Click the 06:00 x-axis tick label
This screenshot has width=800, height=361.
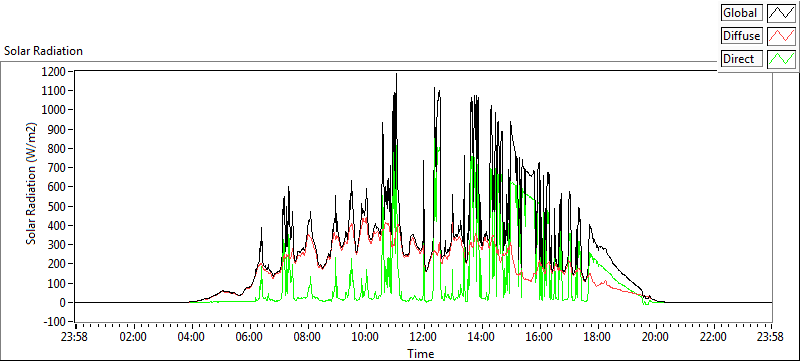click(249, 337)
